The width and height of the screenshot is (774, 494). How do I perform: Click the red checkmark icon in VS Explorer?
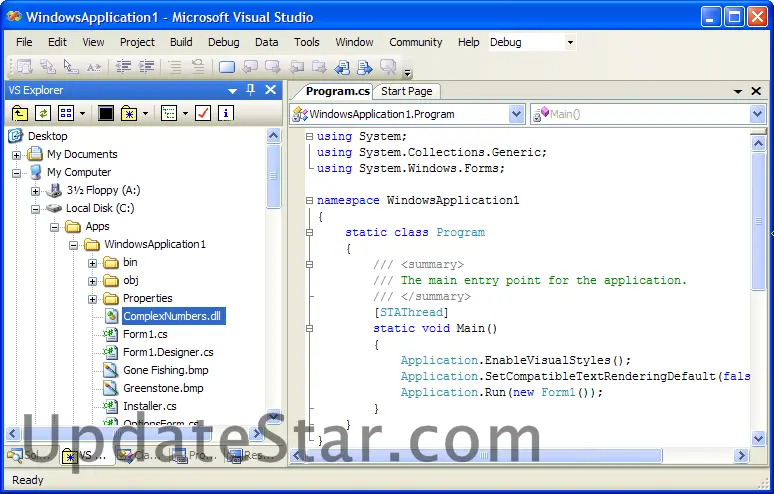[203, 114]
